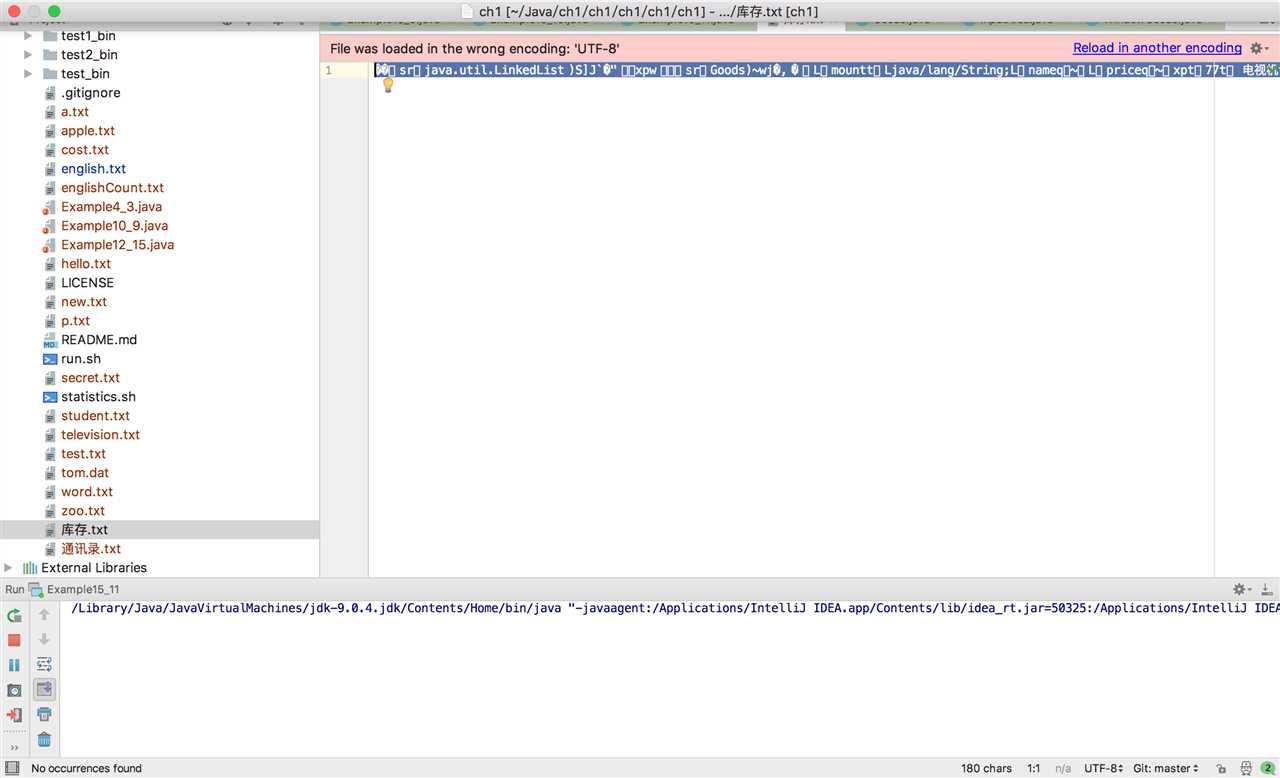Viewport: 1280px width, 778px height.
Task: Toggle tool window bars in status bar corner
Action: click(14, 768)
